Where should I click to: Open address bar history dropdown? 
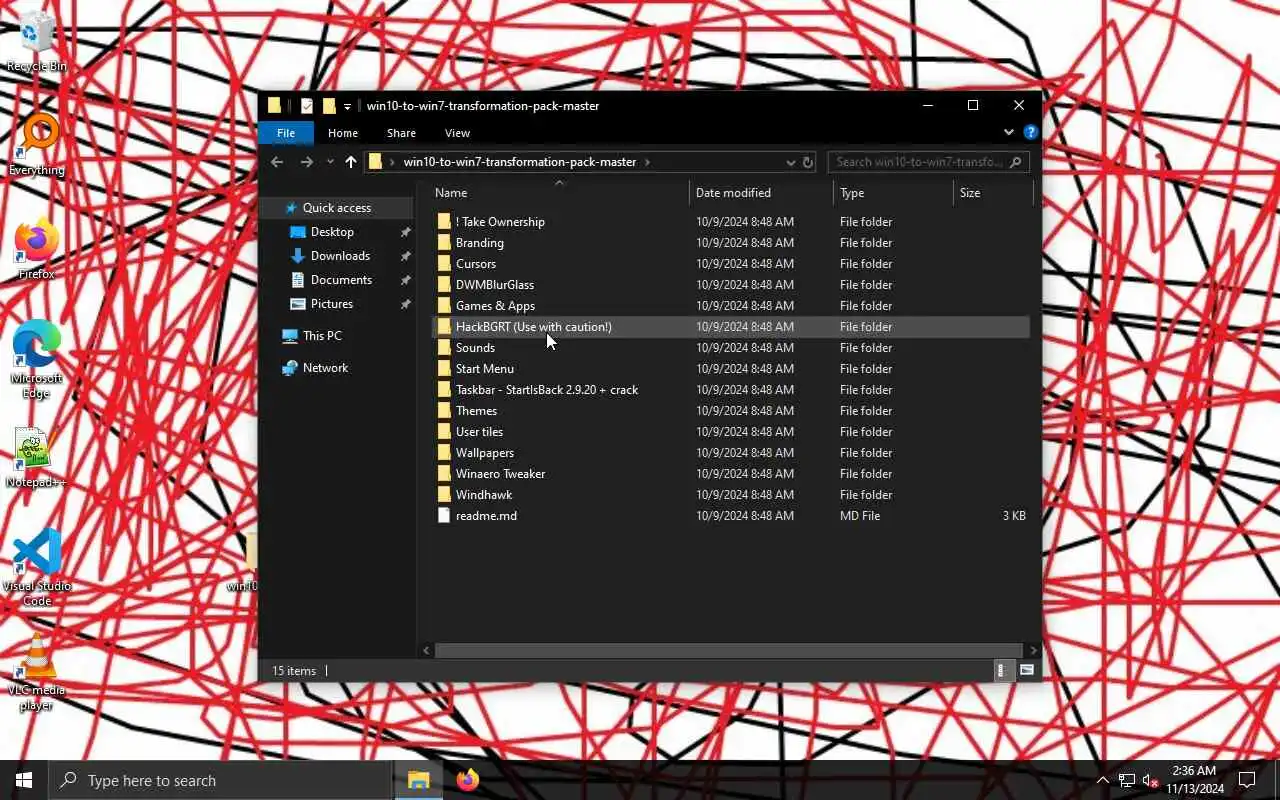click(x=790, y=162)
